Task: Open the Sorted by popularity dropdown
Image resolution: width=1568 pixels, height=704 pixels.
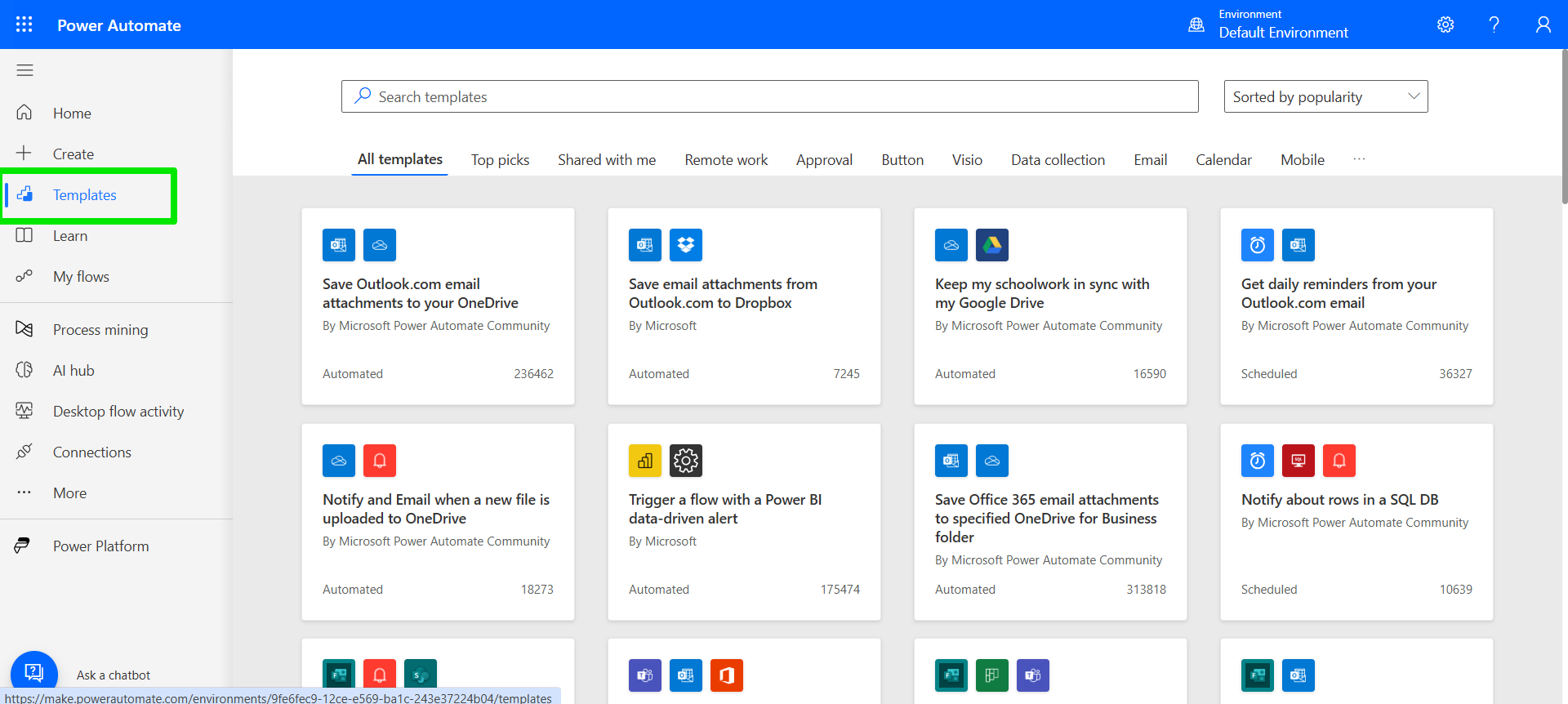Action: [1325, 96]
